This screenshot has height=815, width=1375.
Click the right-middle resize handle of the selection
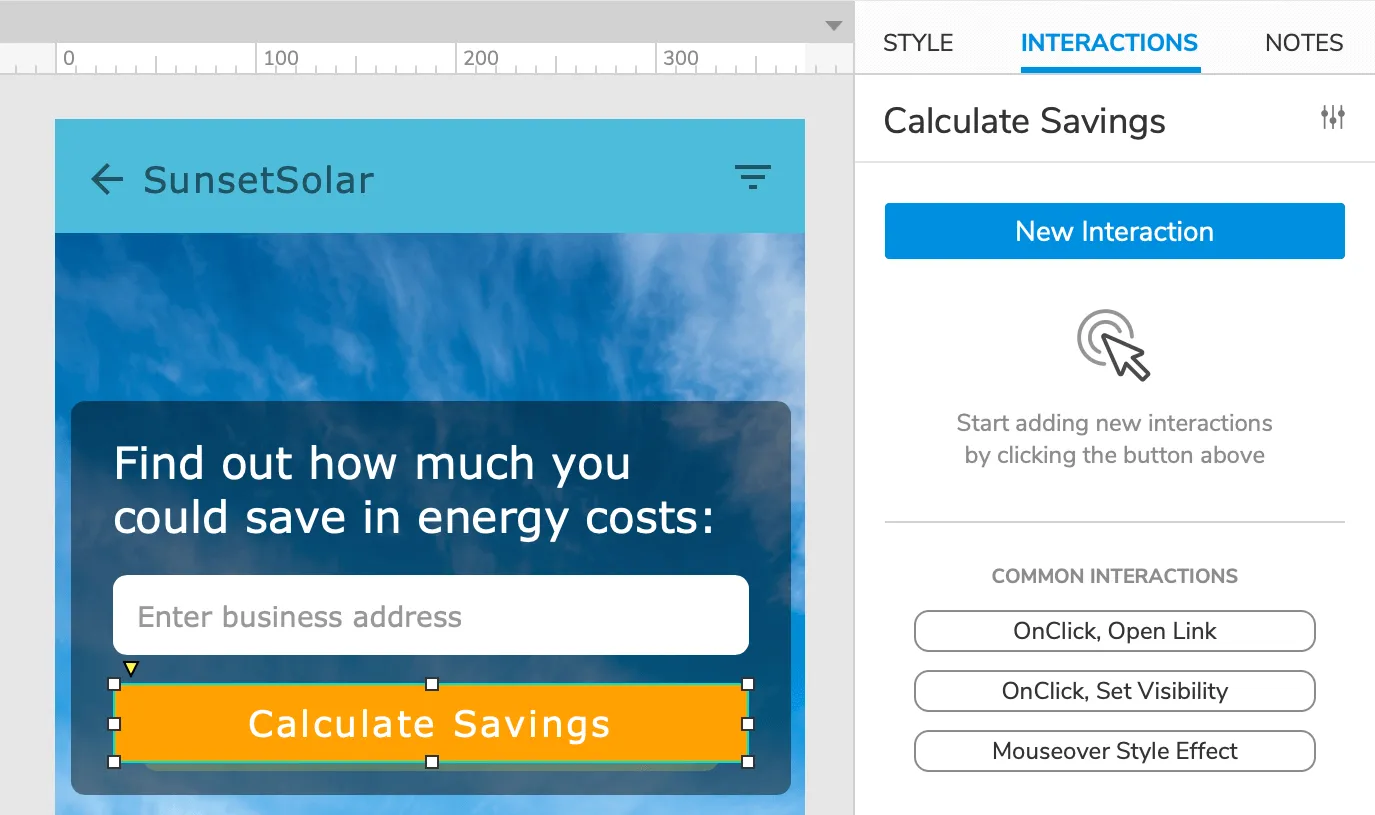tap(748, 723)
